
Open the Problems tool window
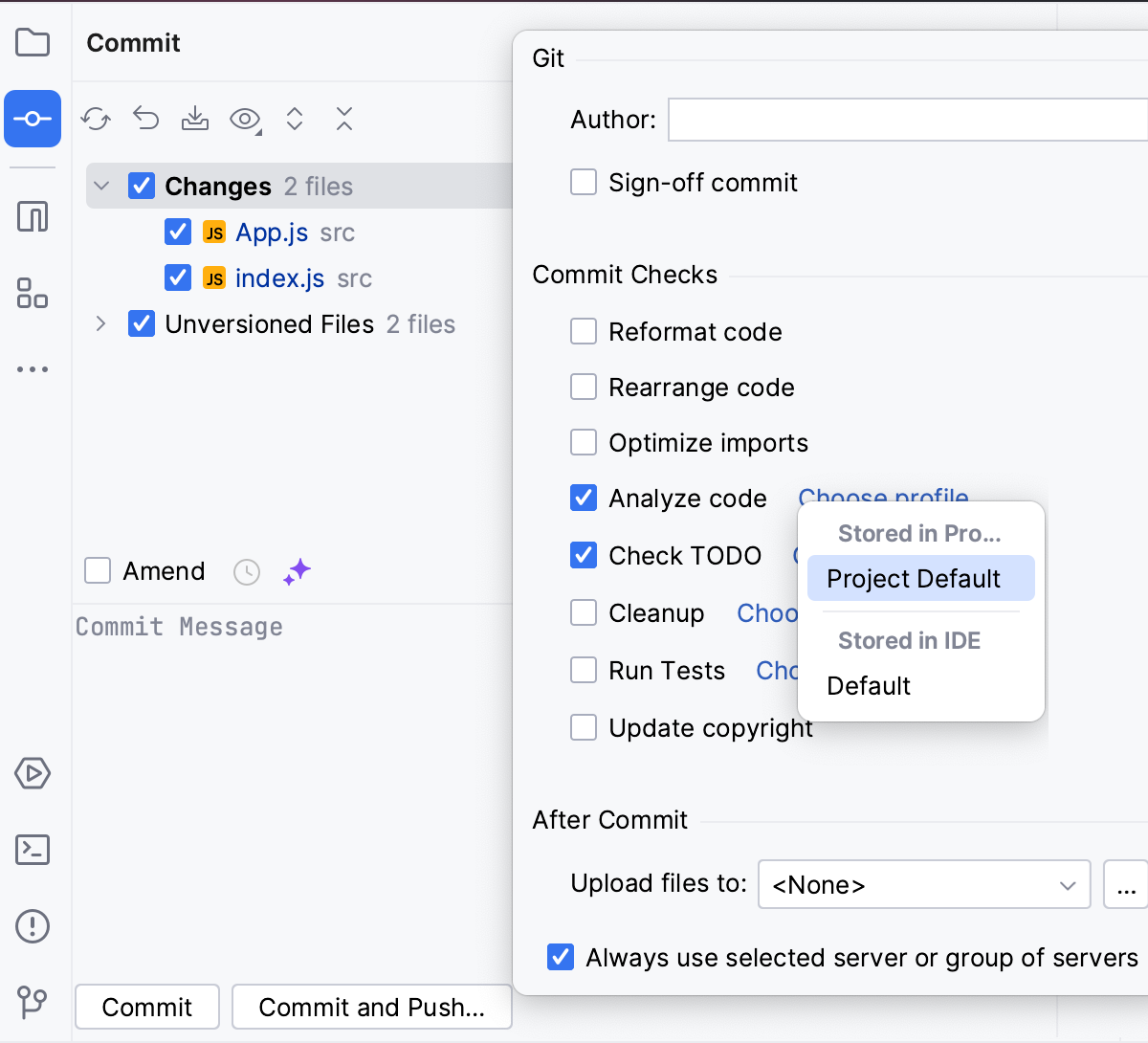[33, 926]
